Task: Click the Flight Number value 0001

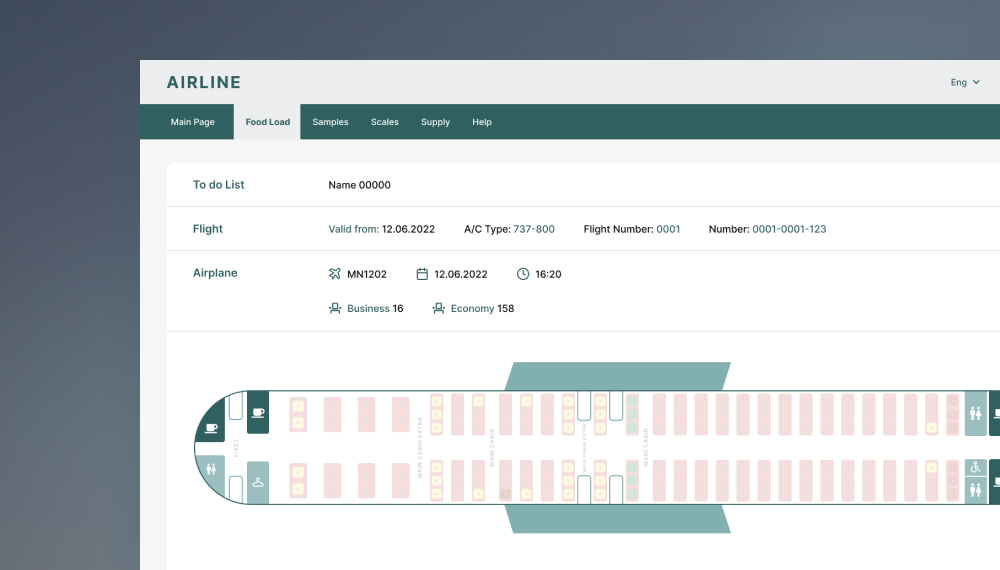Action: pyautogui.click(x=668, y=229)
